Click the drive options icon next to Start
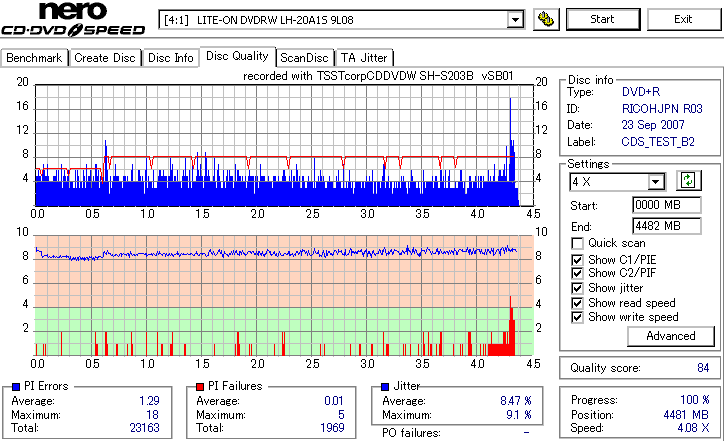This screenshot has width=724, height=441. (x=546, y=19)
